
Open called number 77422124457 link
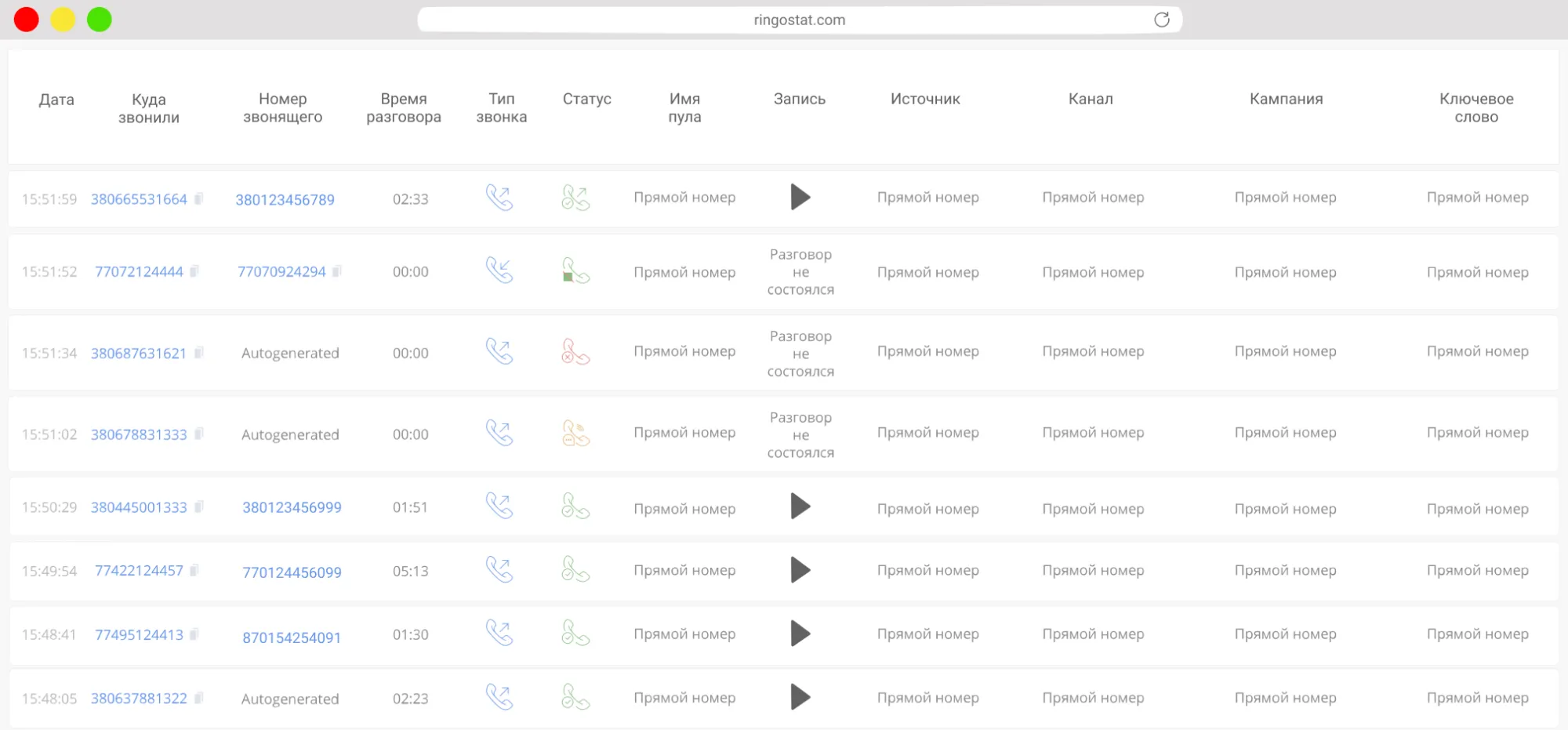click(139, 571)
